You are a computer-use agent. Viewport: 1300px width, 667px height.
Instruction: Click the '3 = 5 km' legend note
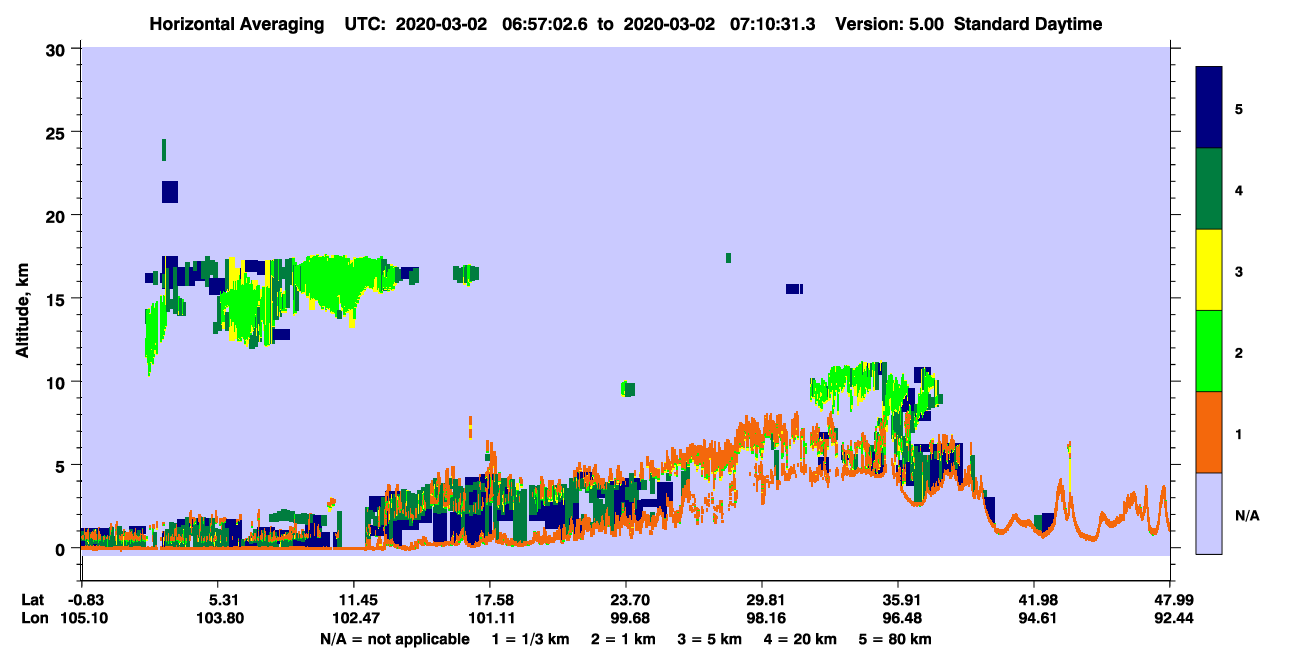pos(710,638)
